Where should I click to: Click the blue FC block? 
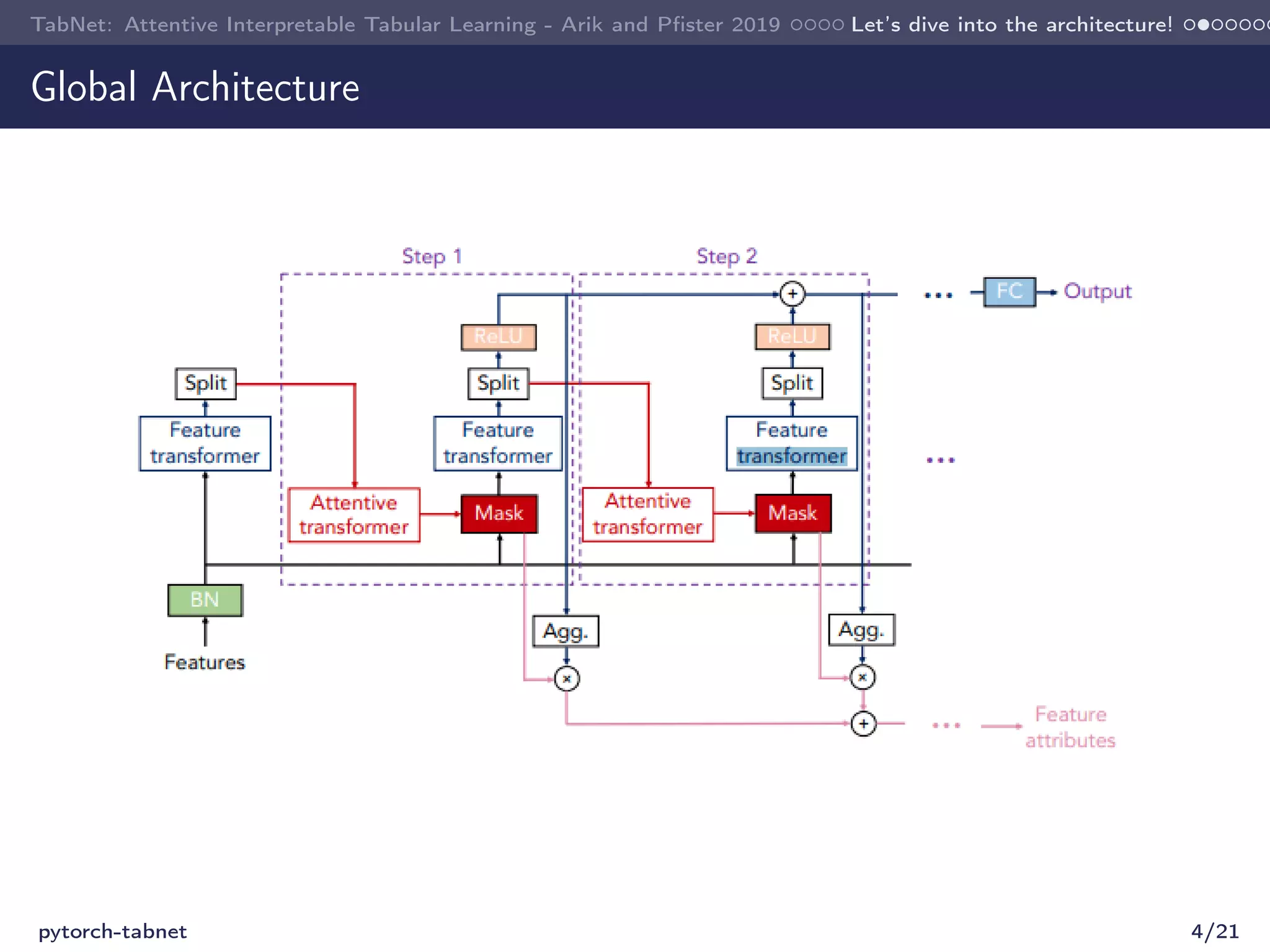(1010, 291)
